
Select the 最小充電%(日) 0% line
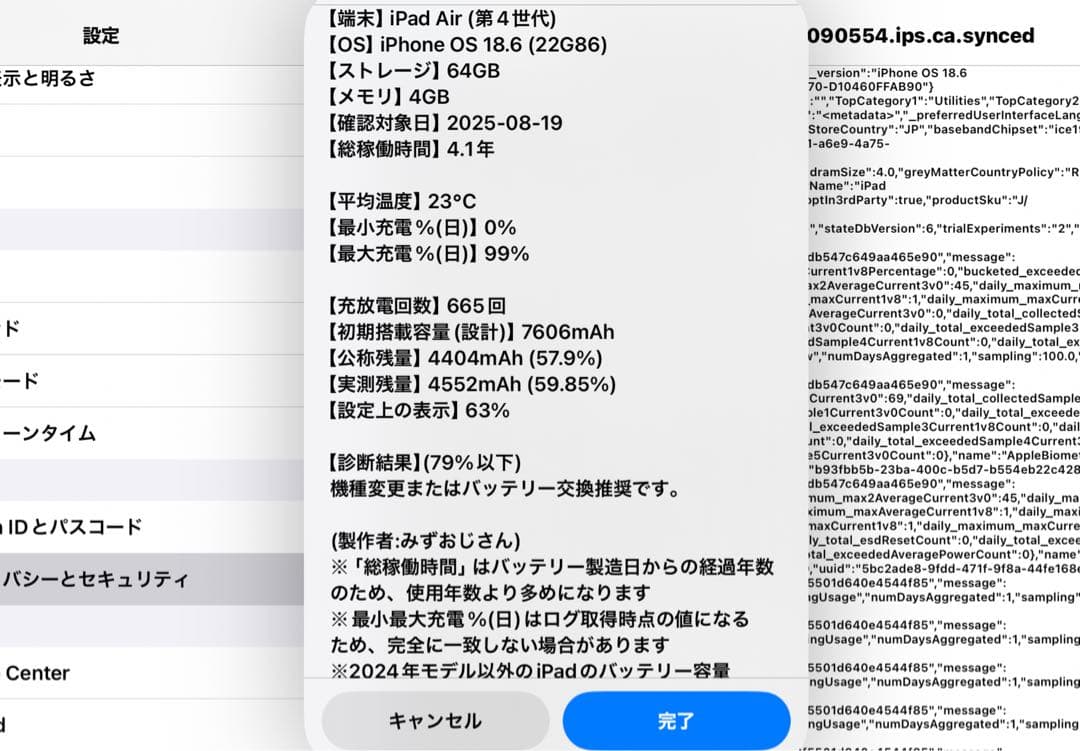(422, 228)
